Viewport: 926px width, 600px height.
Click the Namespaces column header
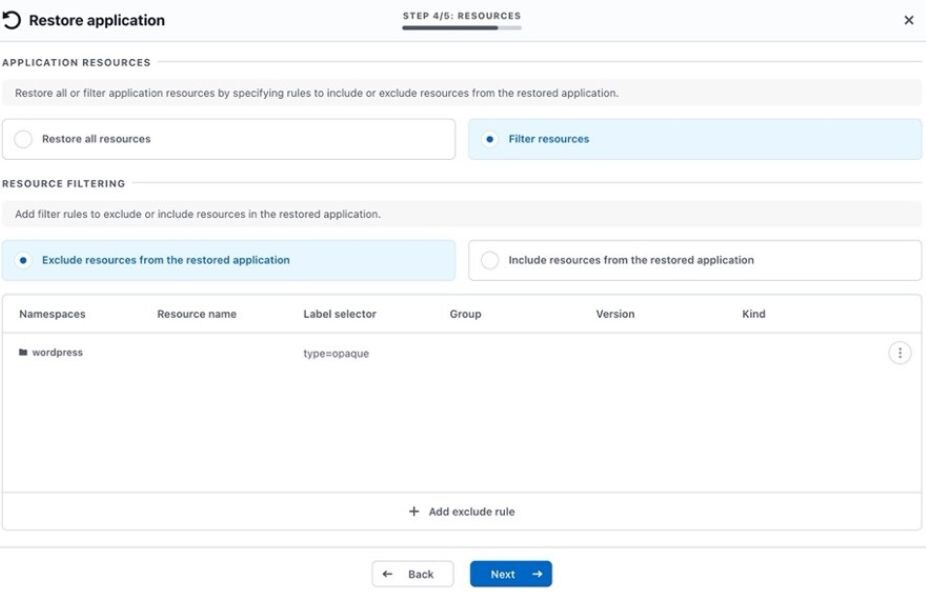52,314
